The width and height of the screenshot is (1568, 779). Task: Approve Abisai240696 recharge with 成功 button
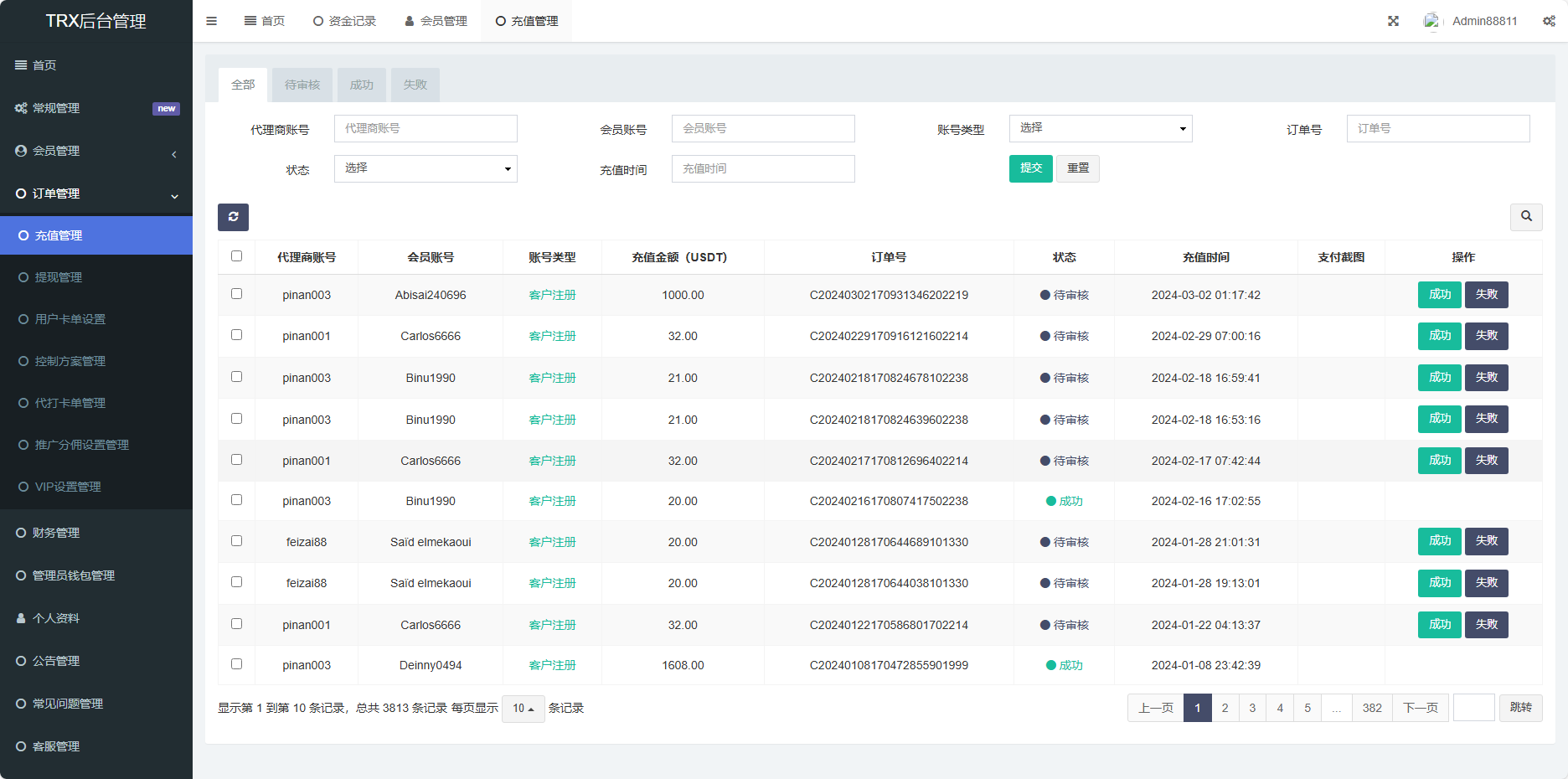1440,295
